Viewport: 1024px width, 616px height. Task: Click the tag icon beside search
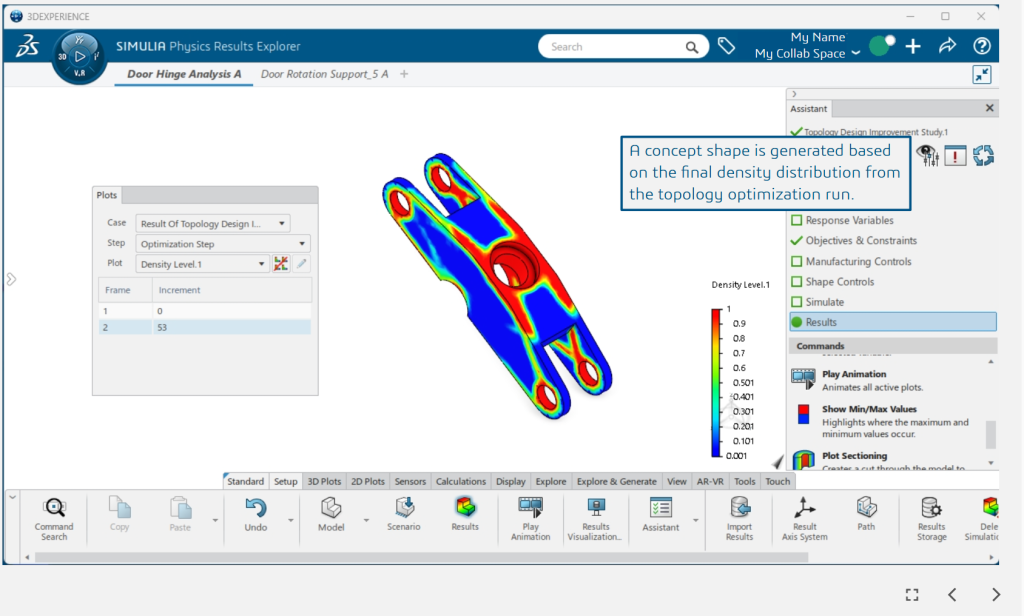pos(726,46)
